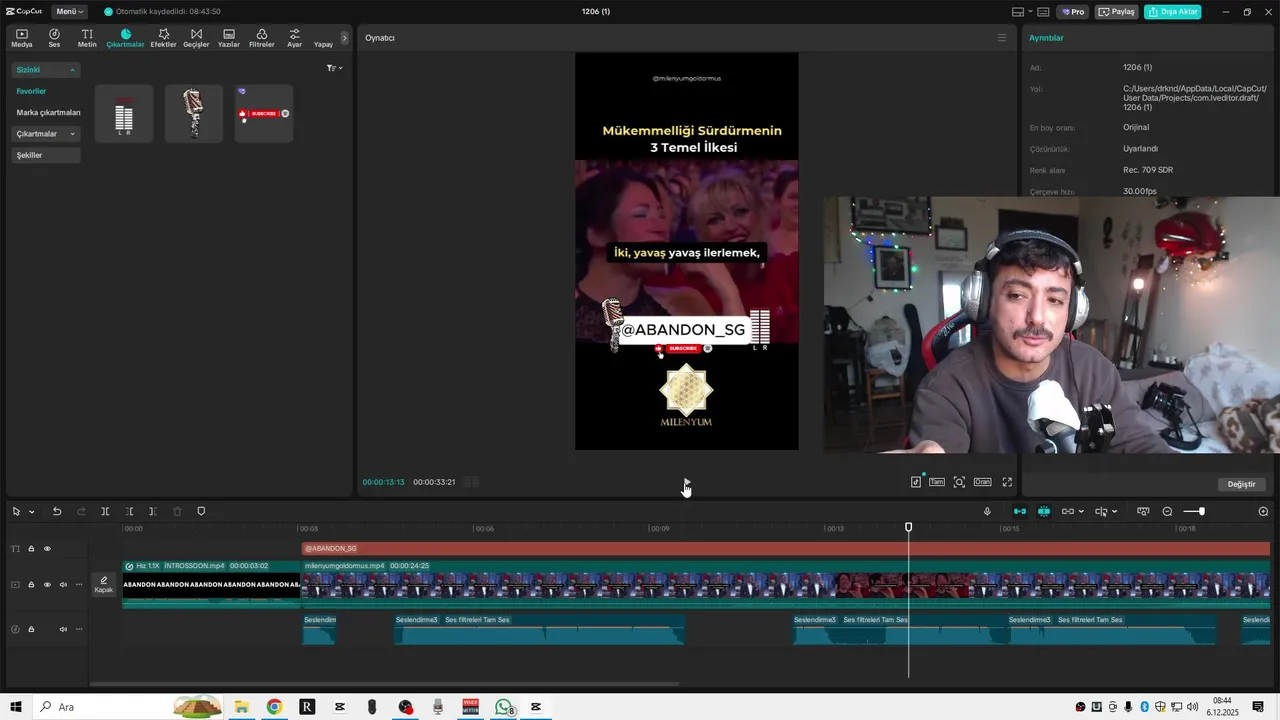Screen dimensions: 1280x720
Task: Select Marka çıkartmaları category
Action: (x=48, y=112)
